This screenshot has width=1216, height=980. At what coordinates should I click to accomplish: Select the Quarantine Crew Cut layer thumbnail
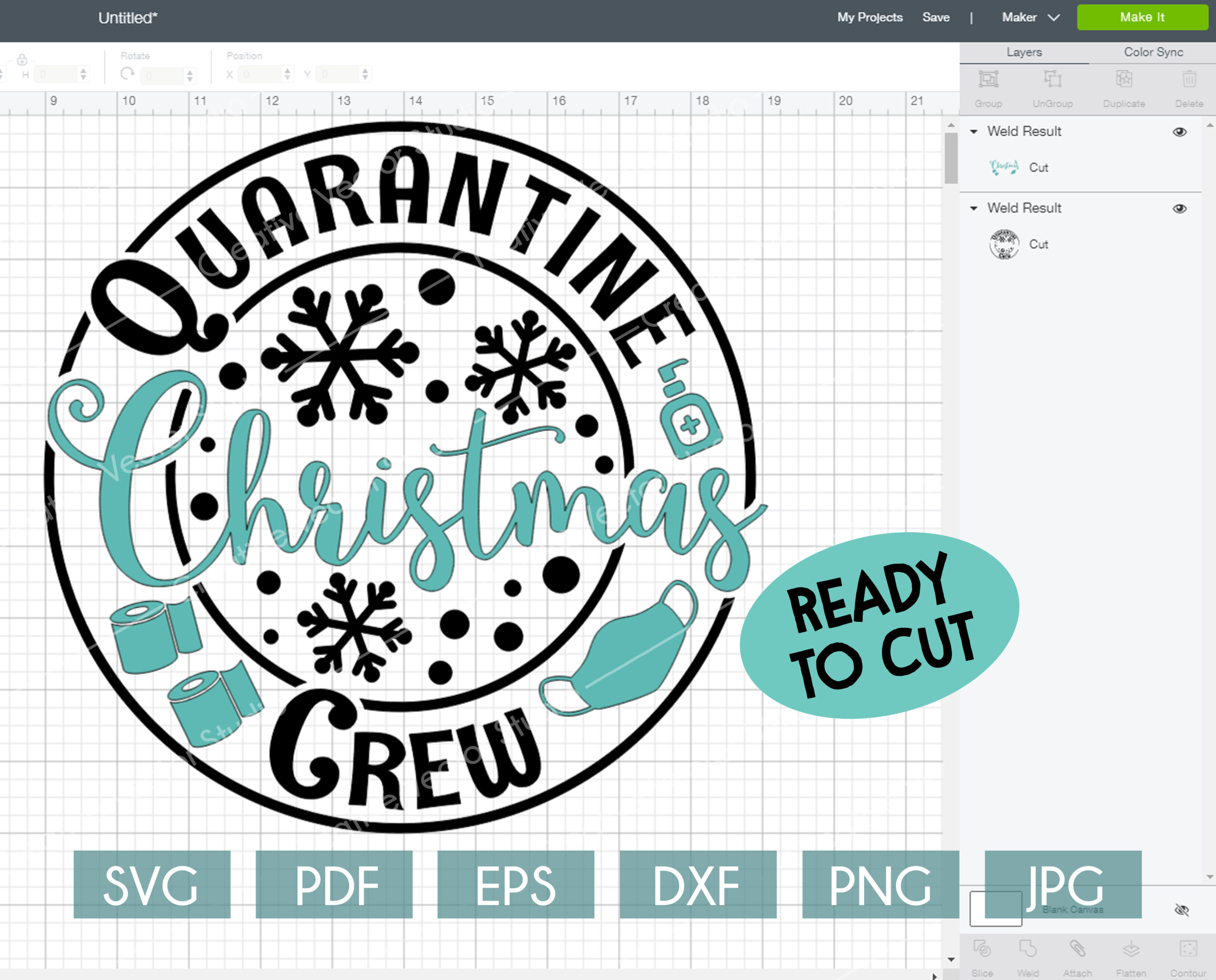[1004, 244]
